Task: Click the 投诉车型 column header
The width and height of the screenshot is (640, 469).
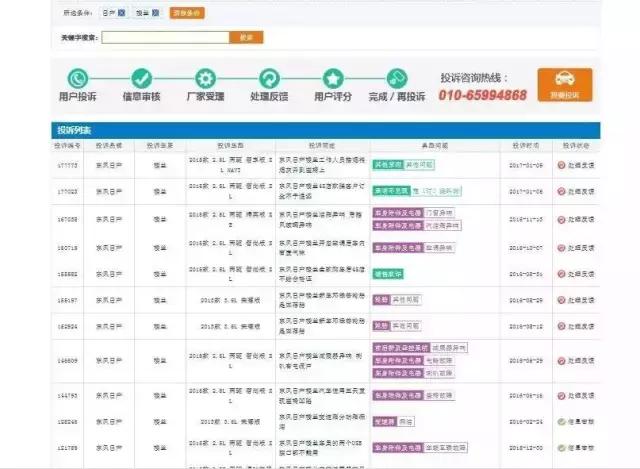Action: pos(230,146)
